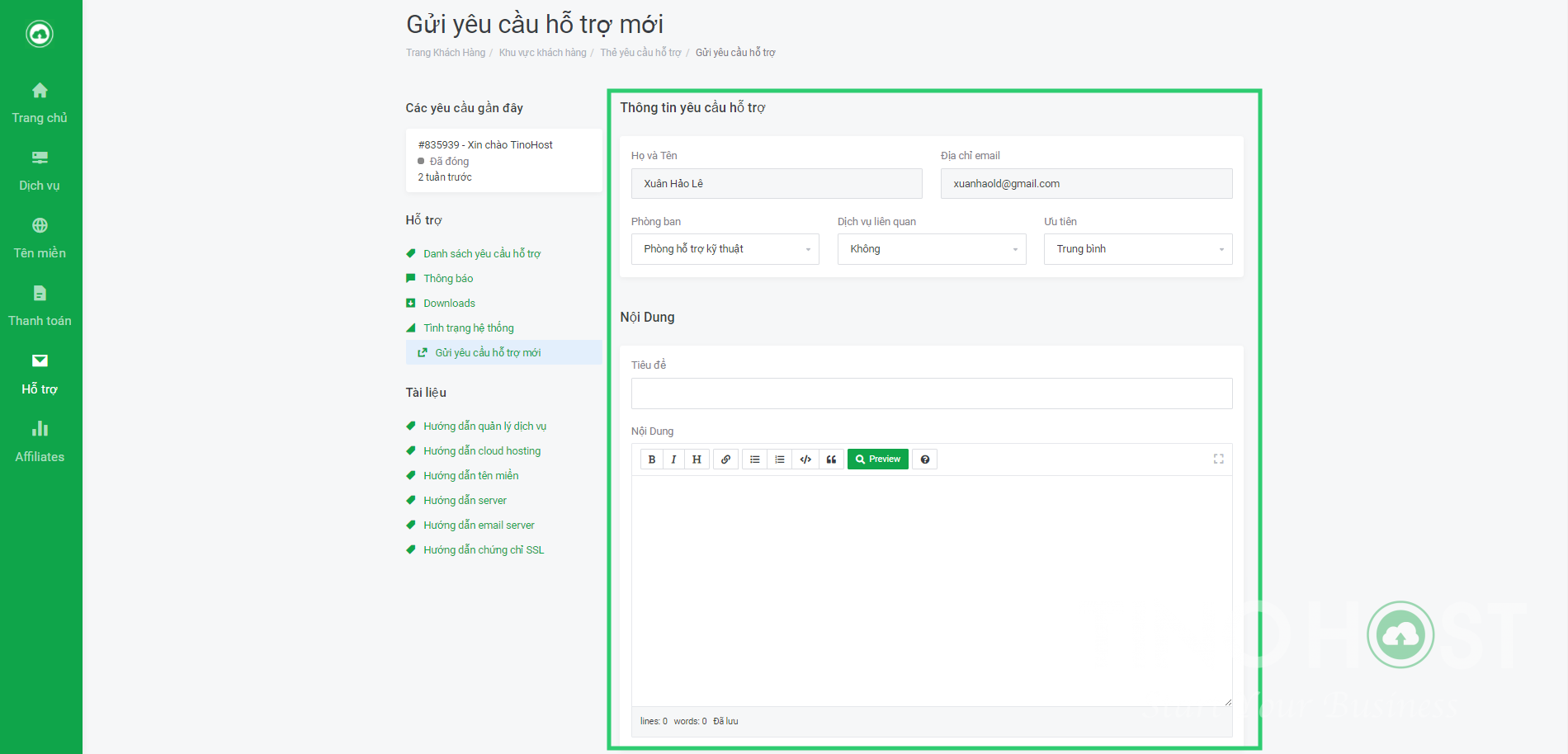Image resolution: width=1568 pixels, height=754 pixels.
Task: Click inside the Nội Dung text area
Action: point(932,591)
